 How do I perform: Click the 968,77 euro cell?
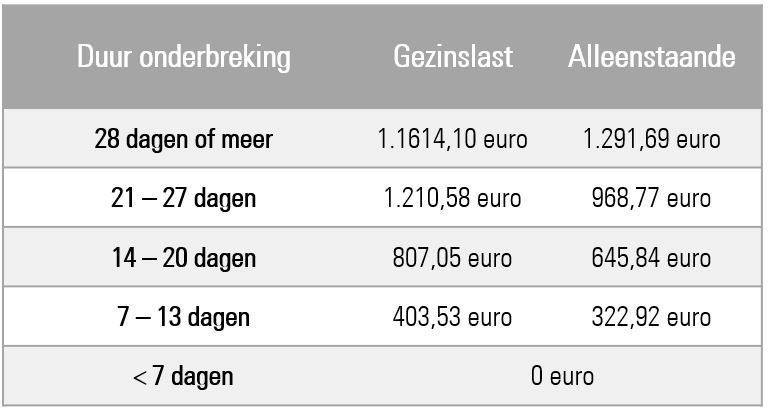pyautogui.click(x=651, y=199)
